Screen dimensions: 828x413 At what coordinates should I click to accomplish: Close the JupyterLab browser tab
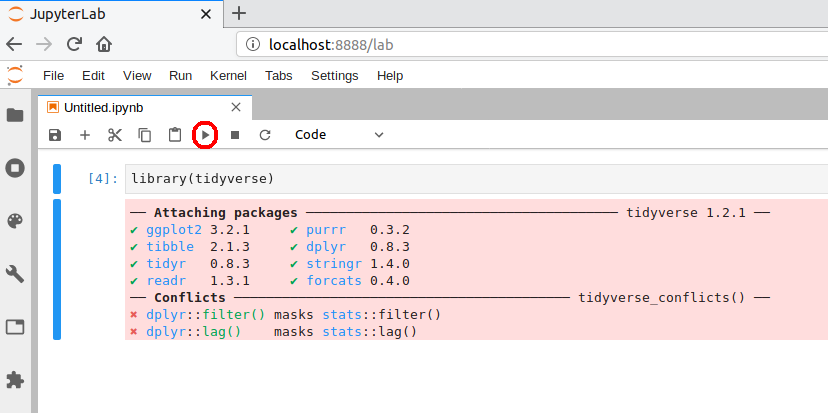pos(206,14)
